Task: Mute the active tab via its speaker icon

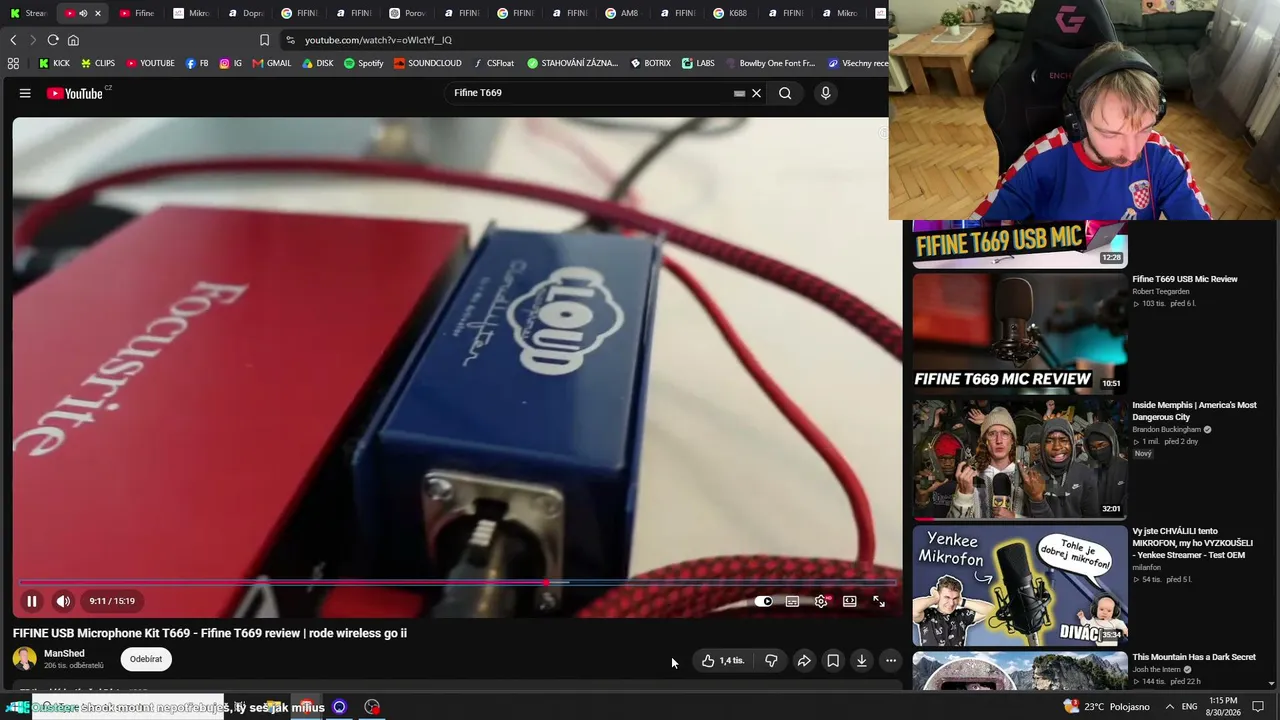Action: [x=83, y=13]
